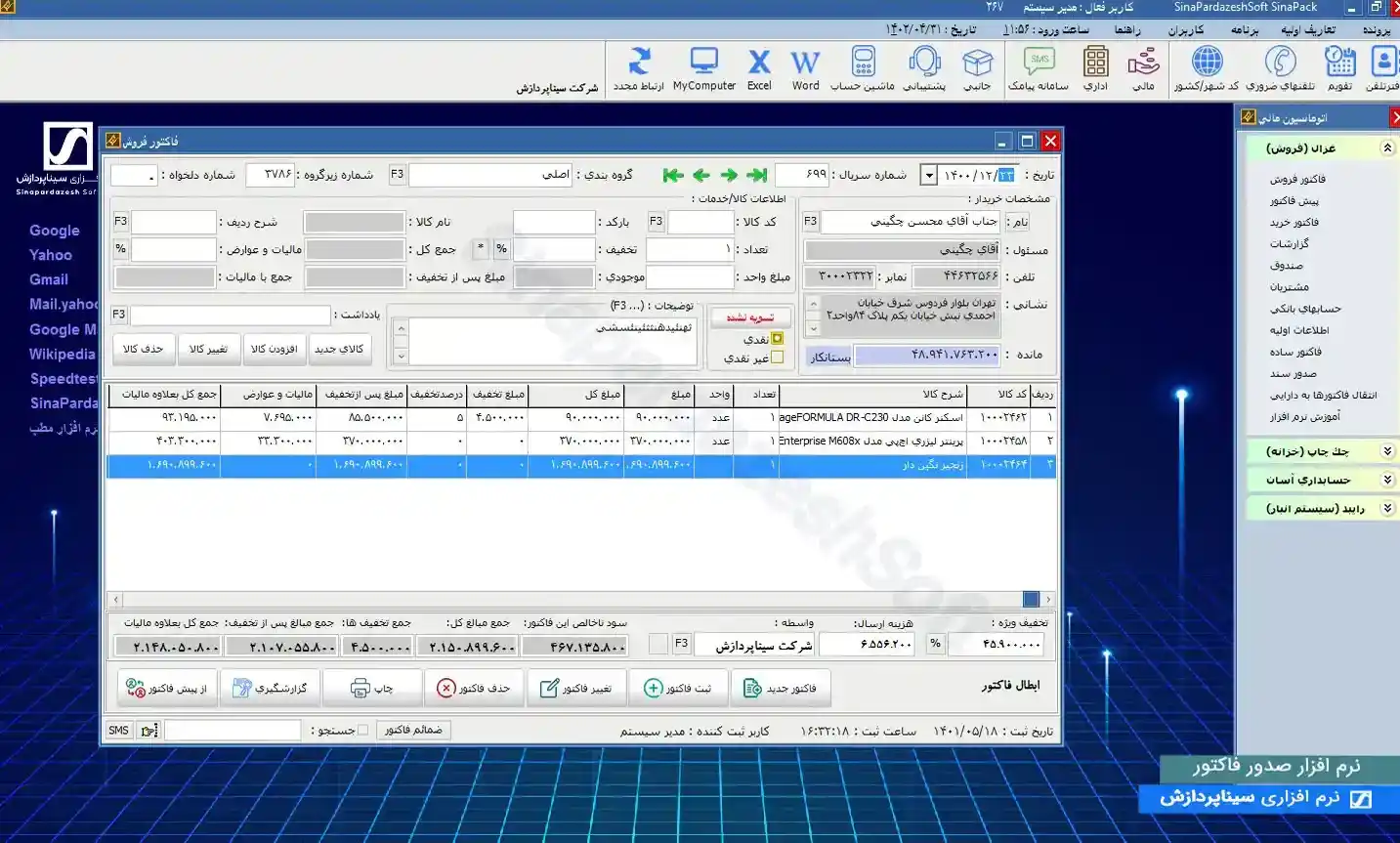This screenshot has width=1400, height=843.
Task: Open the جانبی box icon
Action: [977, 69]
